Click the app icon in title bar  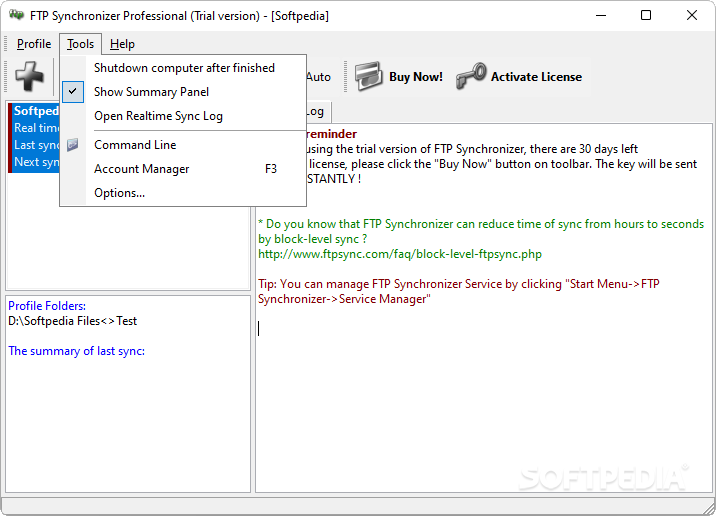coord(16,15)
